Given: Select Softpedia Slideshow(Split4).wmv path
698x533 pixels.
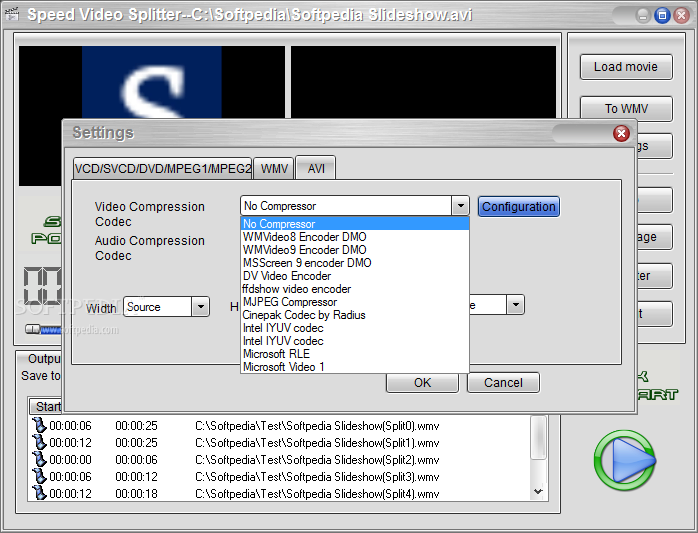Looking at the screenshot, I should pyautogui.click(x=317, y=493).
